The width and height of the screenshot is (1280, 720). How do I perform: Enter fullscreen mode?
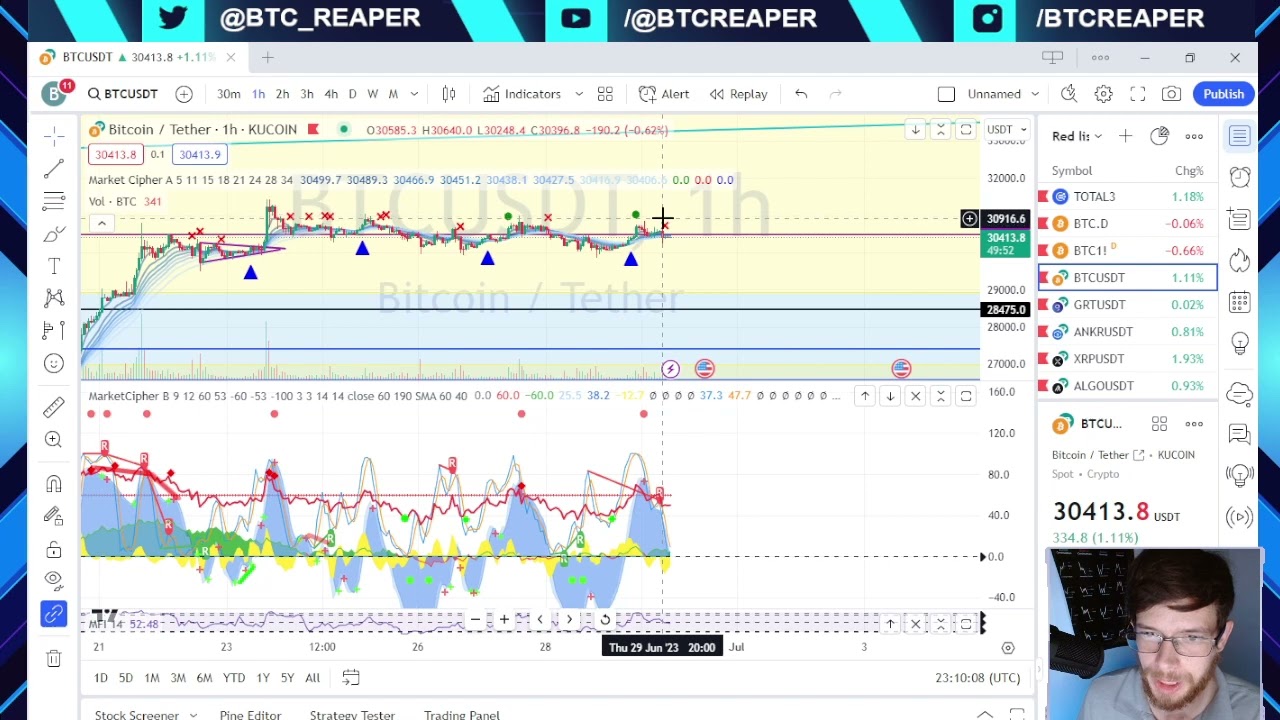coord(1137,94)
